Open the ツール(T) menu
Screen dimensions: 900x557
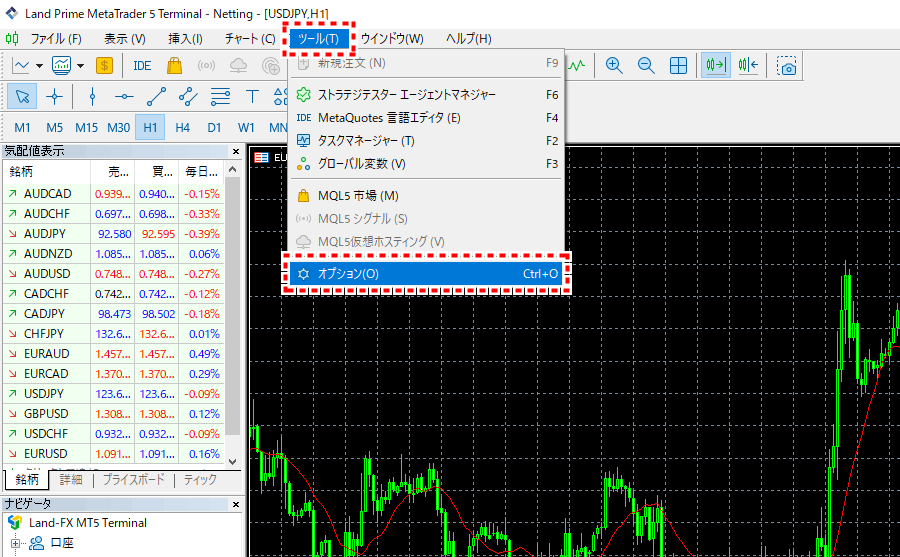319,39
